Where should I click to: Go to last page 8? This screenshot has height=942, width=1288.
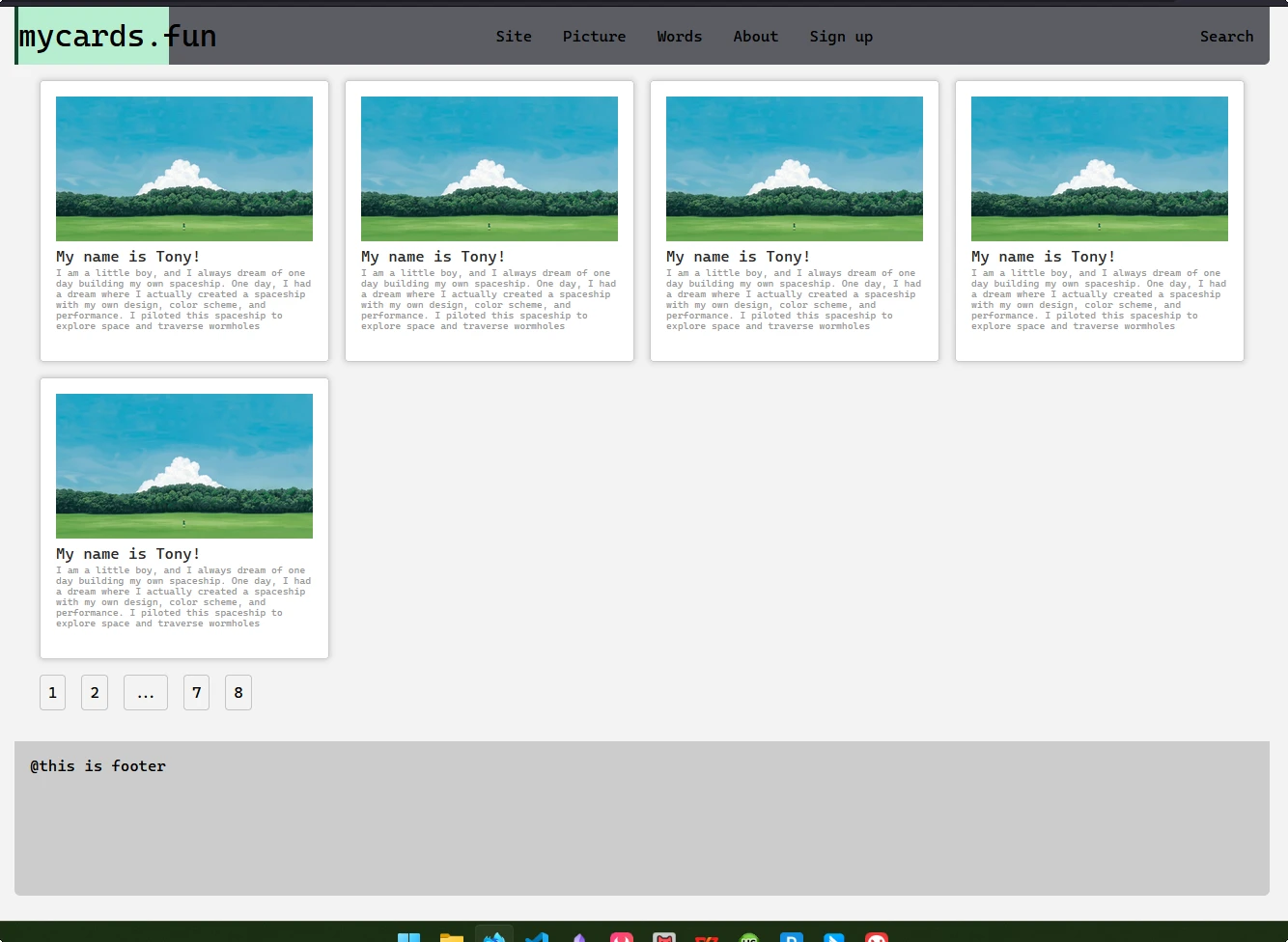tap(238, 692)
